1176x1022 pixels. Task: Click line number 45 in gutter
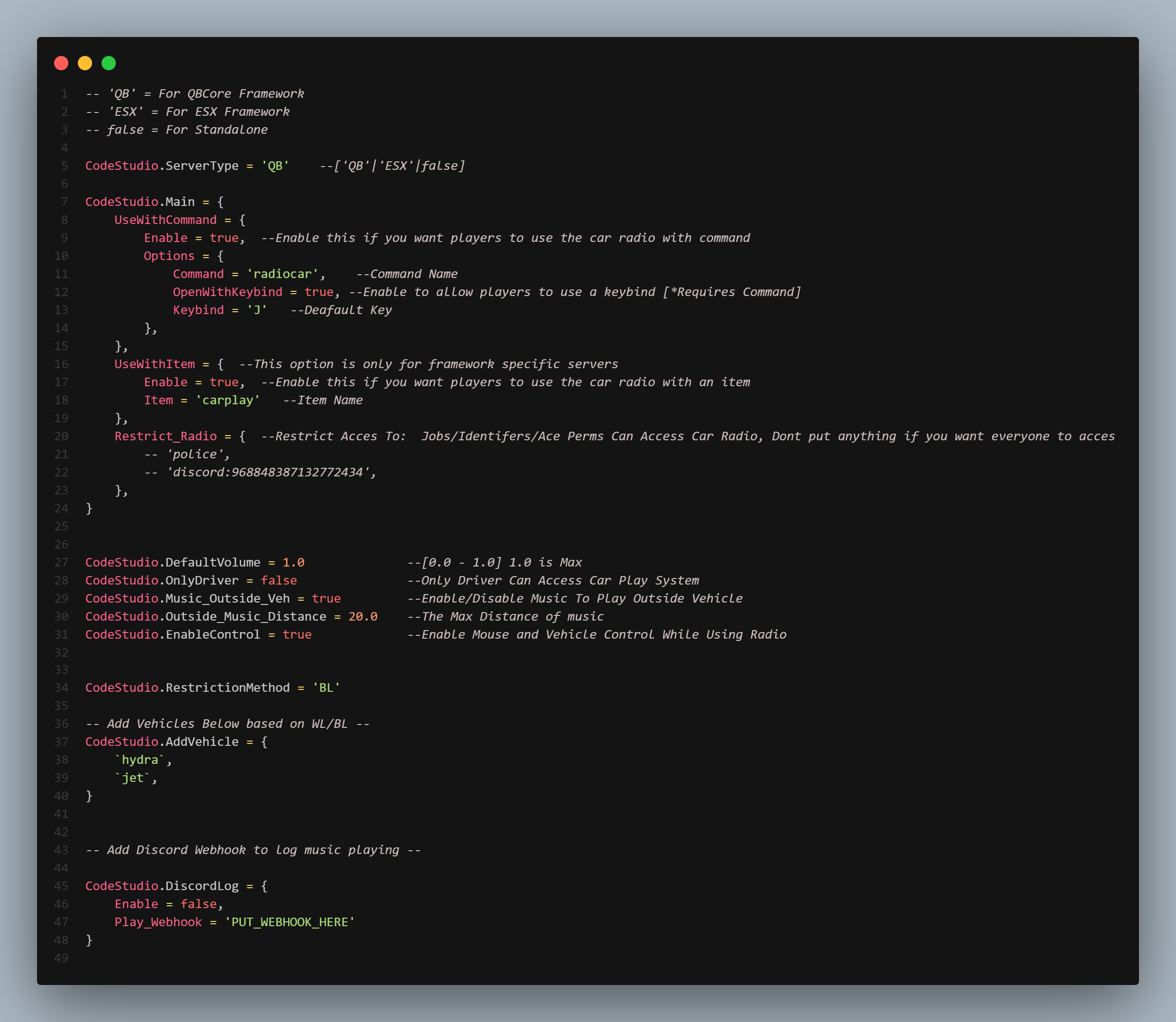(x=61, y=886)
